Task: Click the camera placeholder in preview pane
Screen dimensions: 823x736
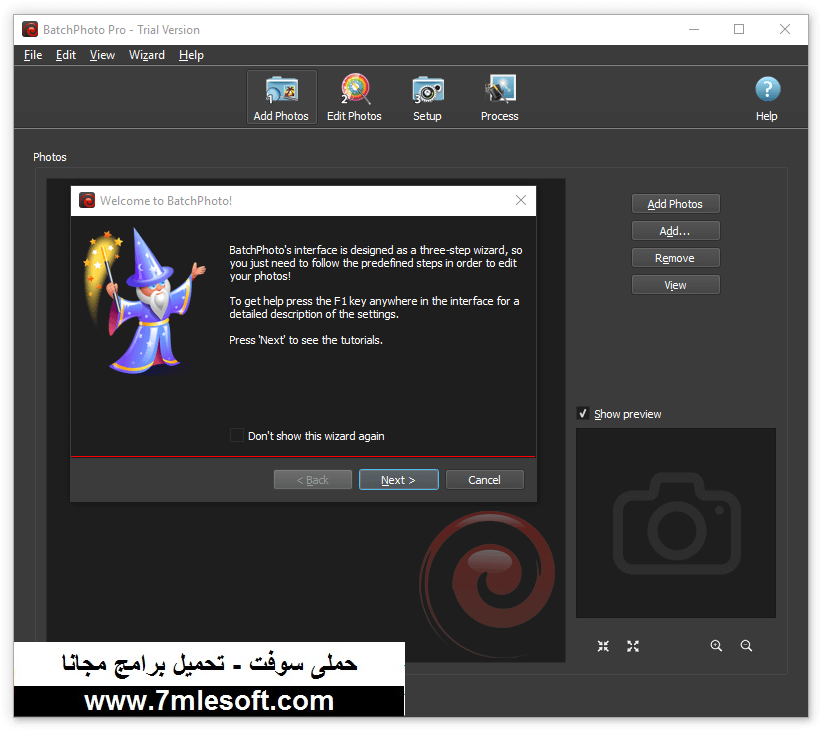Action: tap(677, 524)
